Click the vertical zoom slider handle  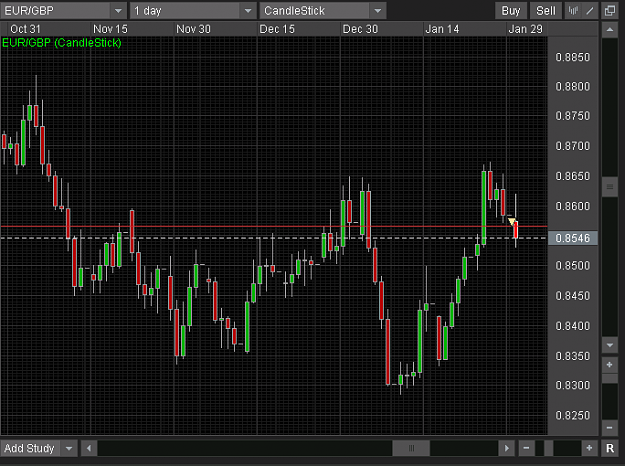click(610, 378)
